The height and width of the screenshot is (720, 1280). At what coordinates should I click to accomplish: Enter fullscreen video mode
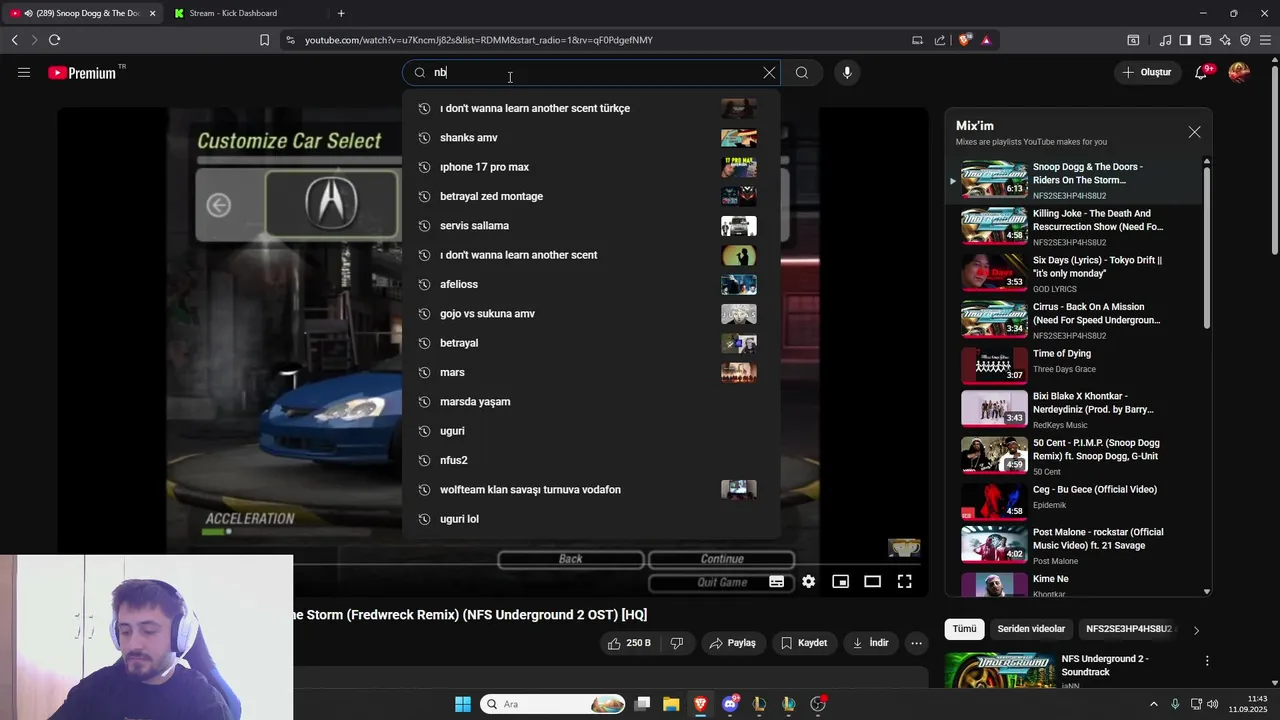[x=904, y=581]
